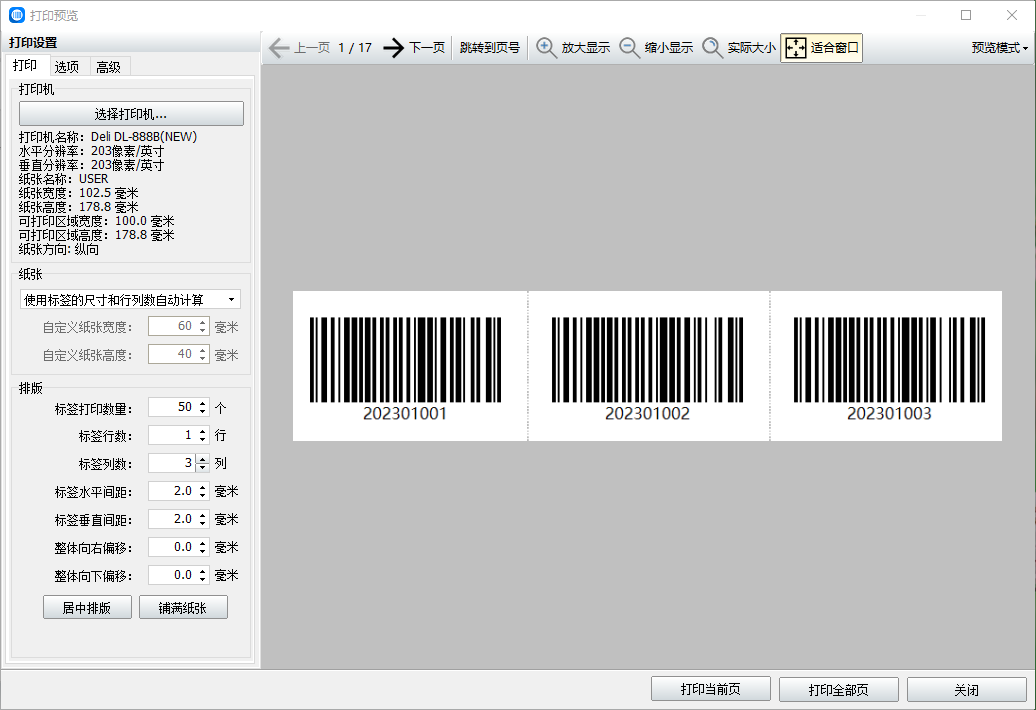Decrease 整体向下偏移 with down arrow
1036x710 pixels.
point(203,580)
